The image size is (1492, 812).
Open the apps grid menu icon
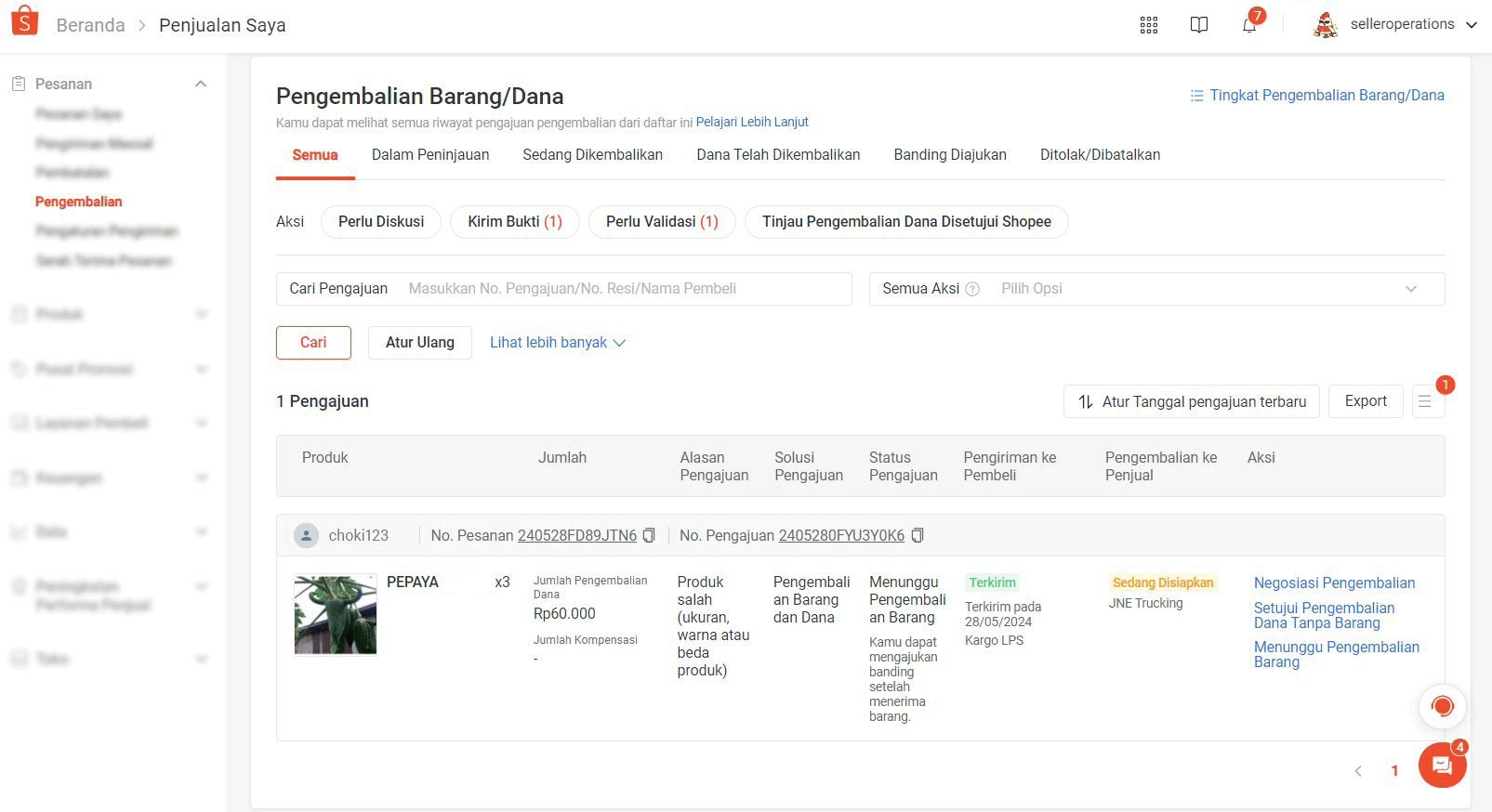point(1149,25)
